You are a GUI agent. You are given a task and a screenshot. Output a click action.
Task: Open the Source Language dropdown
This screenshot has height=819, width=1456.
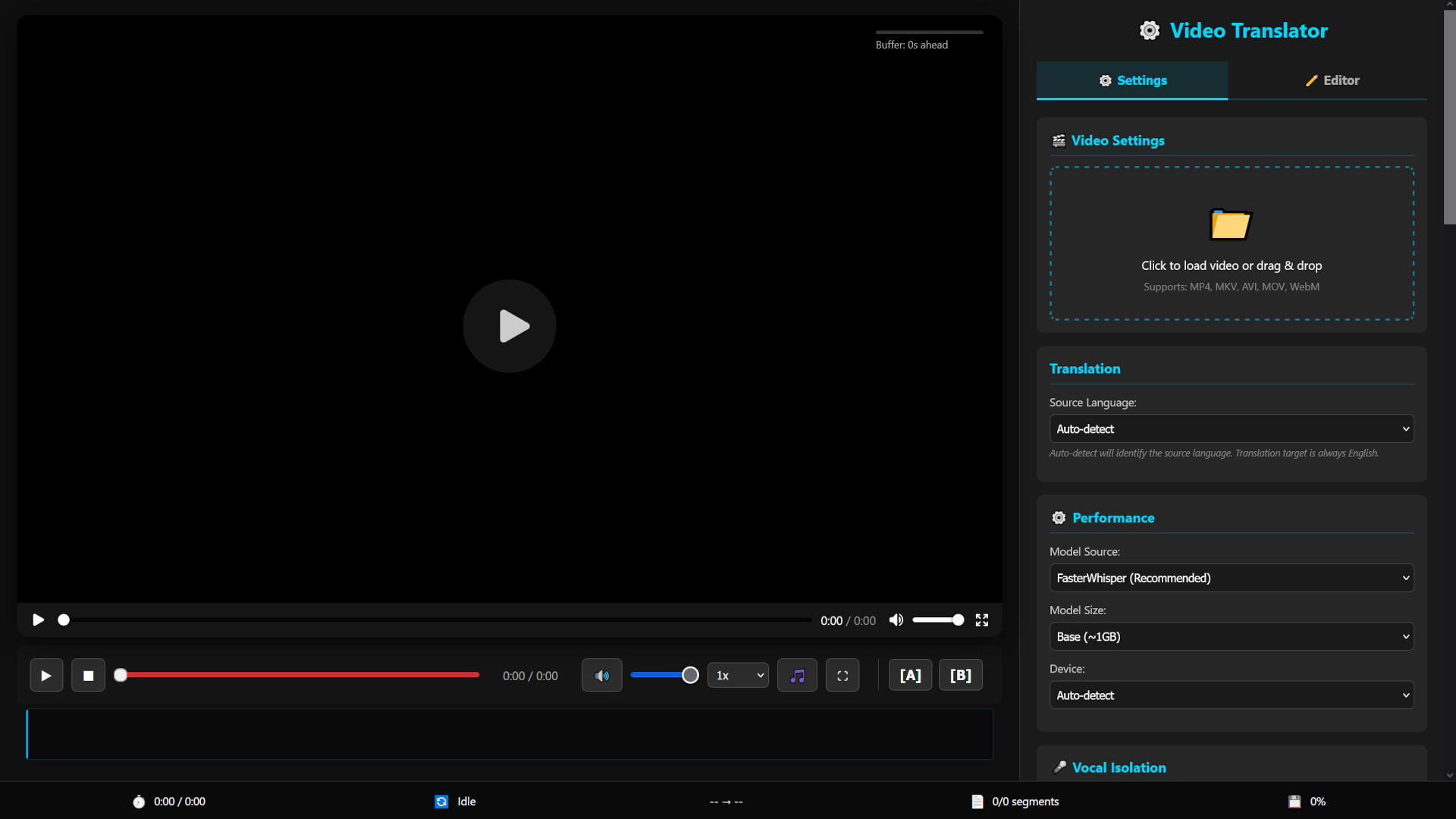(x=1231, y=428)
